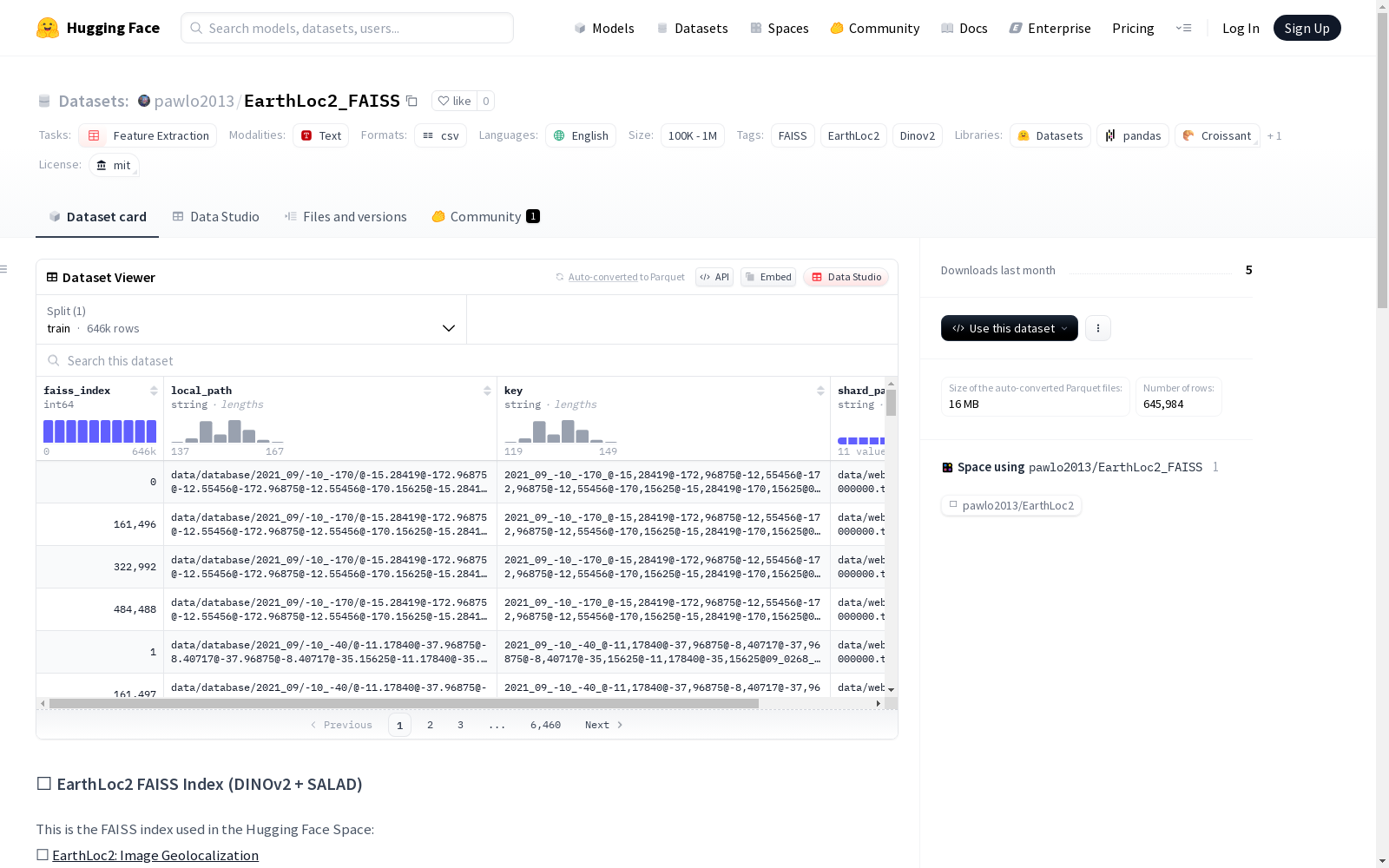
Task: Focus the global search models field
Action: 347,28
